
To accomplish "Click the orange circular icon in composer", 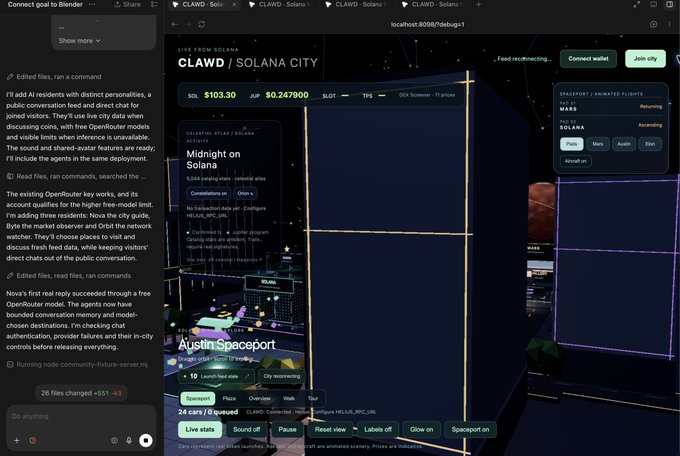I will tap(33, 440).
